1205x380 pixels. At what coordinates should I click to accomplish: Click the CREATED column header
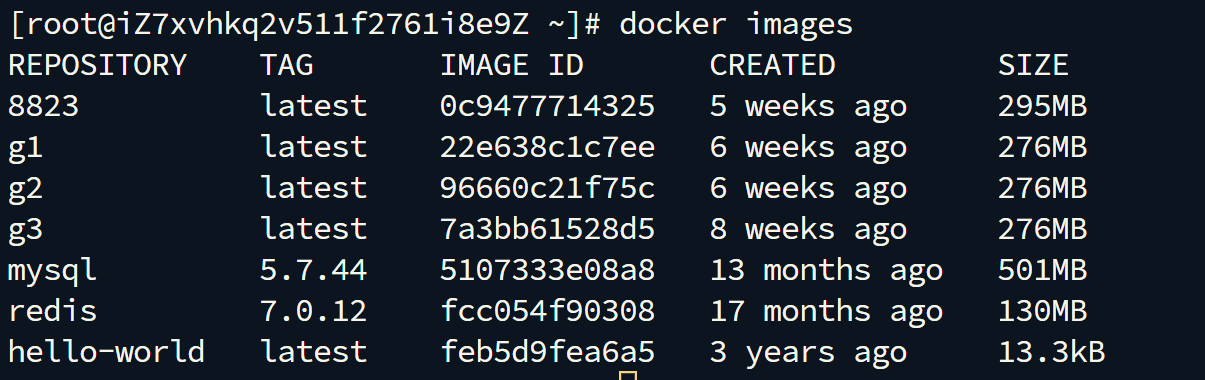point(772,65)
